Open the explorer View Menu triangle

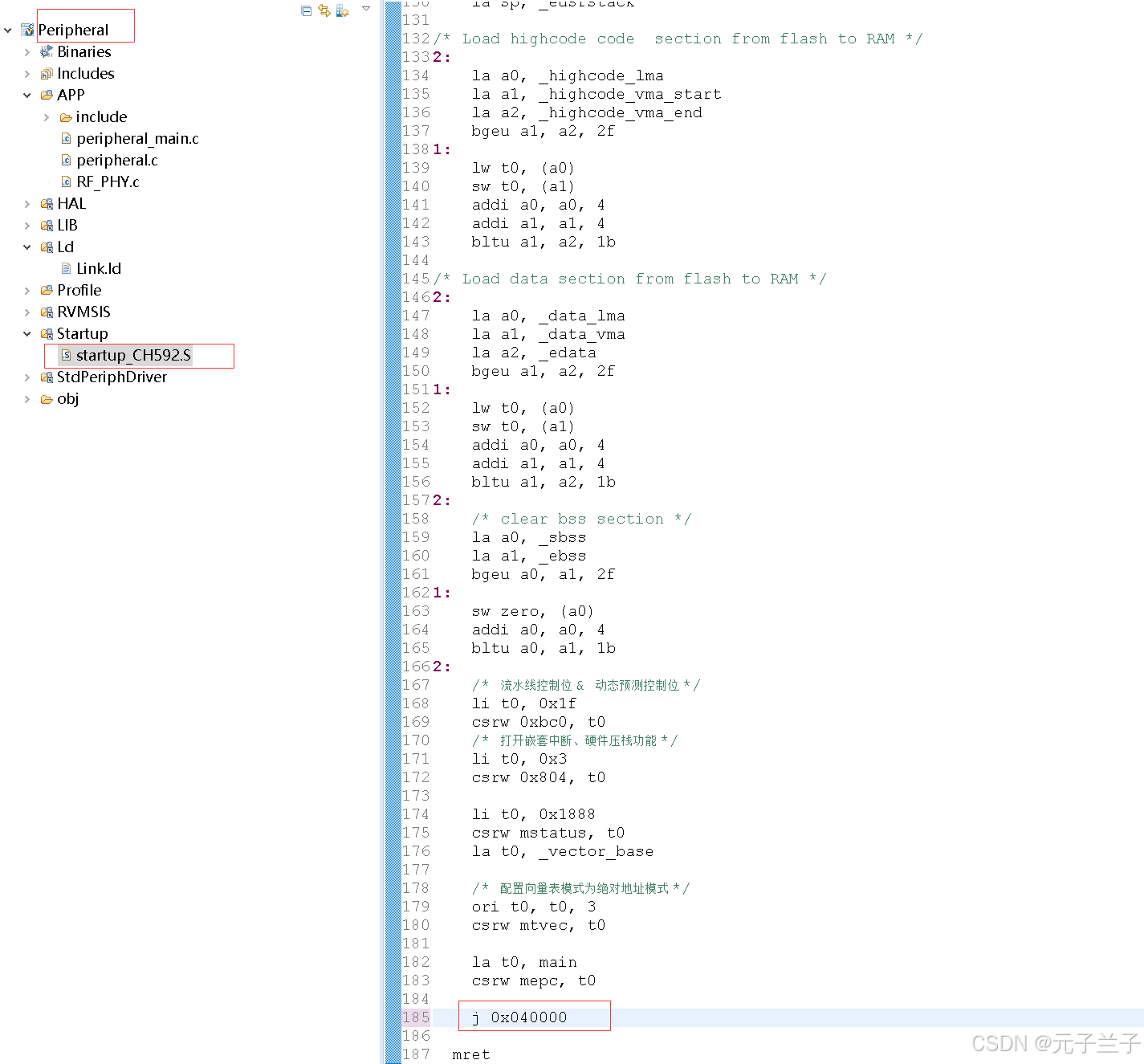coord(366,9)
